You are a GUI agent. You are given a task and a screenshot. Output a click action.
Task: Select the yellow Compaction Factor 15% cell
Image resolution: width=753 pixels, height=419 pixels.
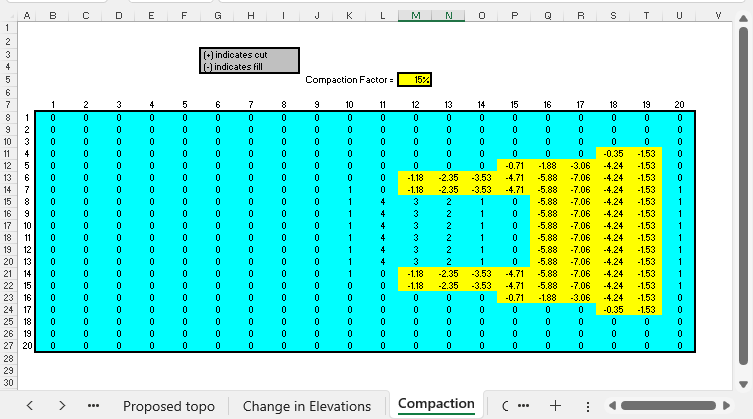click(414, 79)
